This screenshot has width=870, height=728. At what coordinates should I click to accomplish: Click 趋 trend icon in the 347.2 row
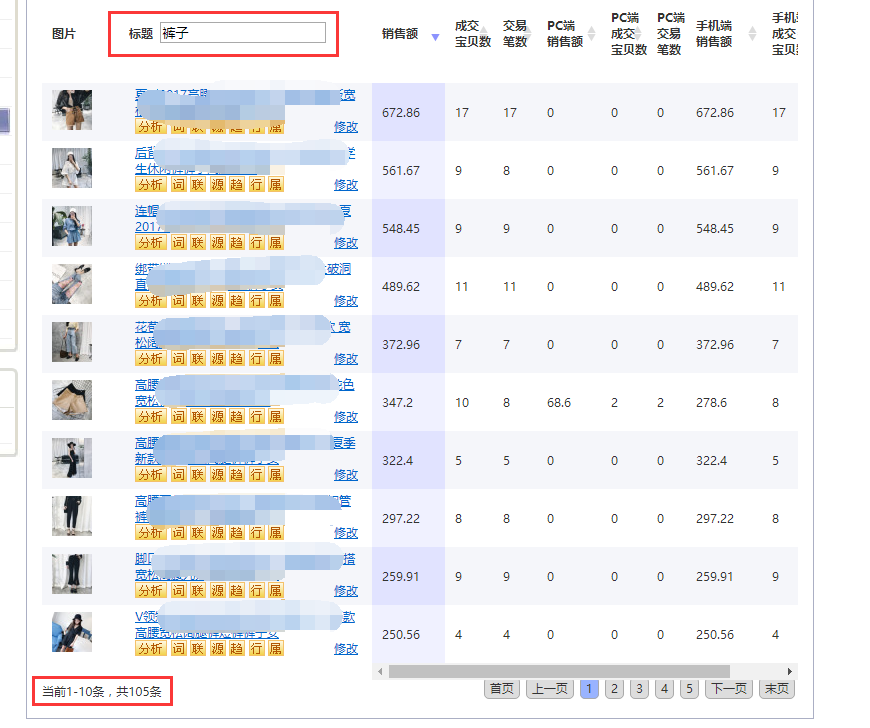(x=236, y=417)
